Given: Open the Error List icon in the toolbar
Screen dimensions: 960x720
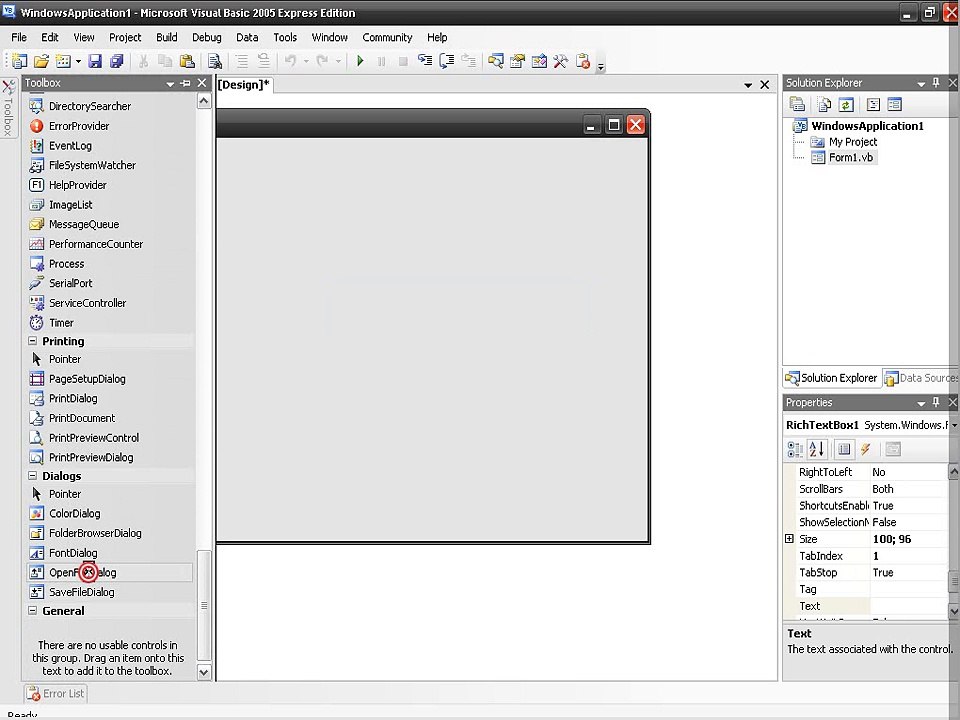Looking at the screenshot, I should 583,61.
